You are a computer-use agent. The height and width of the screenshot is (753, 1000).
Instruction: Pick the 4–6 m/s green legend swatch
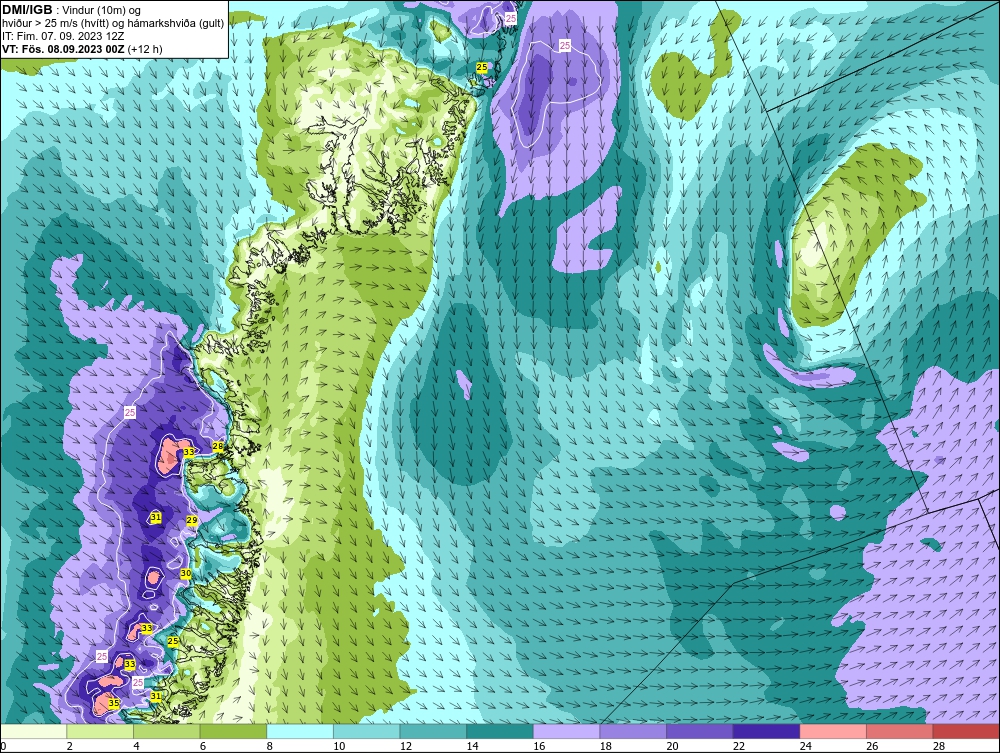click(x=166, y=731)
